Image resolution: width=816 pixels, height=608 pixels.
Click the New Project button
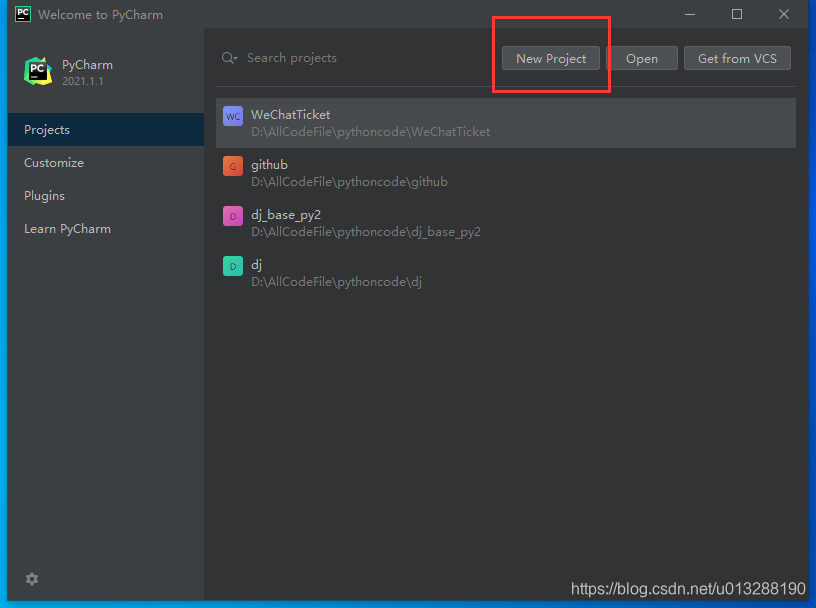(550, 58)
